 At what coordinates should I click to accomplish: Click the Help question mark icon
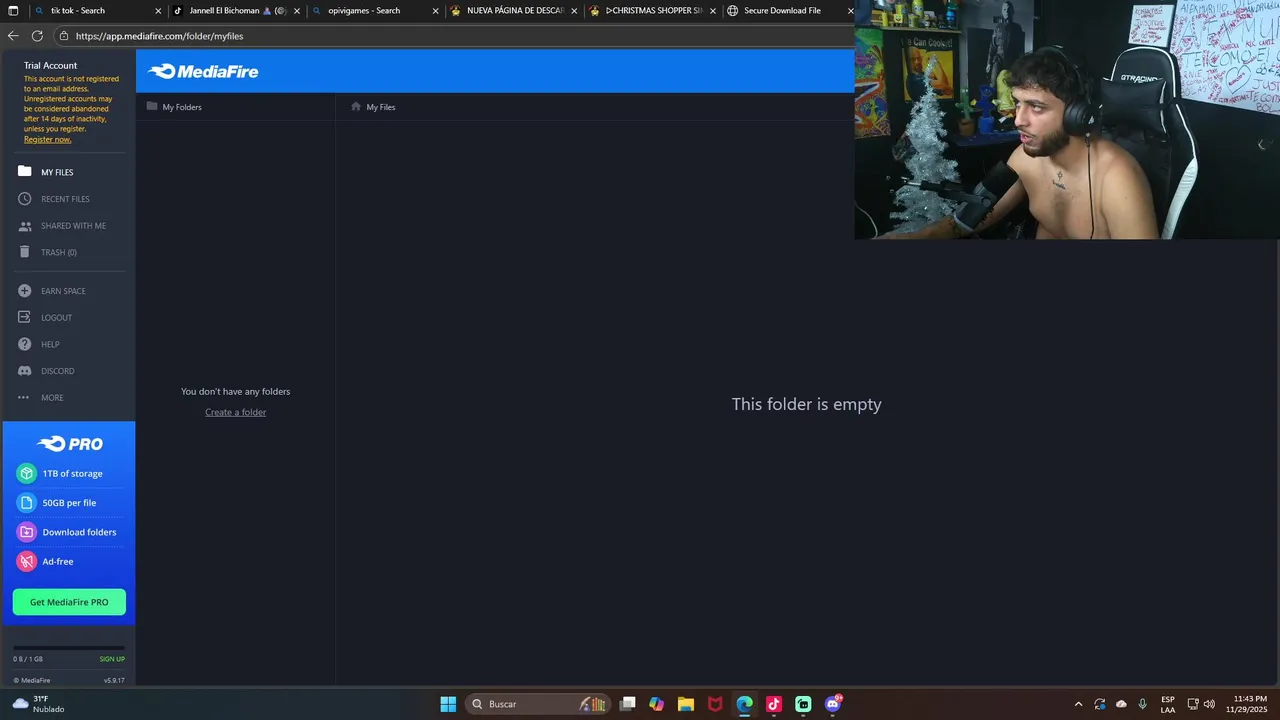pos(24,344)
